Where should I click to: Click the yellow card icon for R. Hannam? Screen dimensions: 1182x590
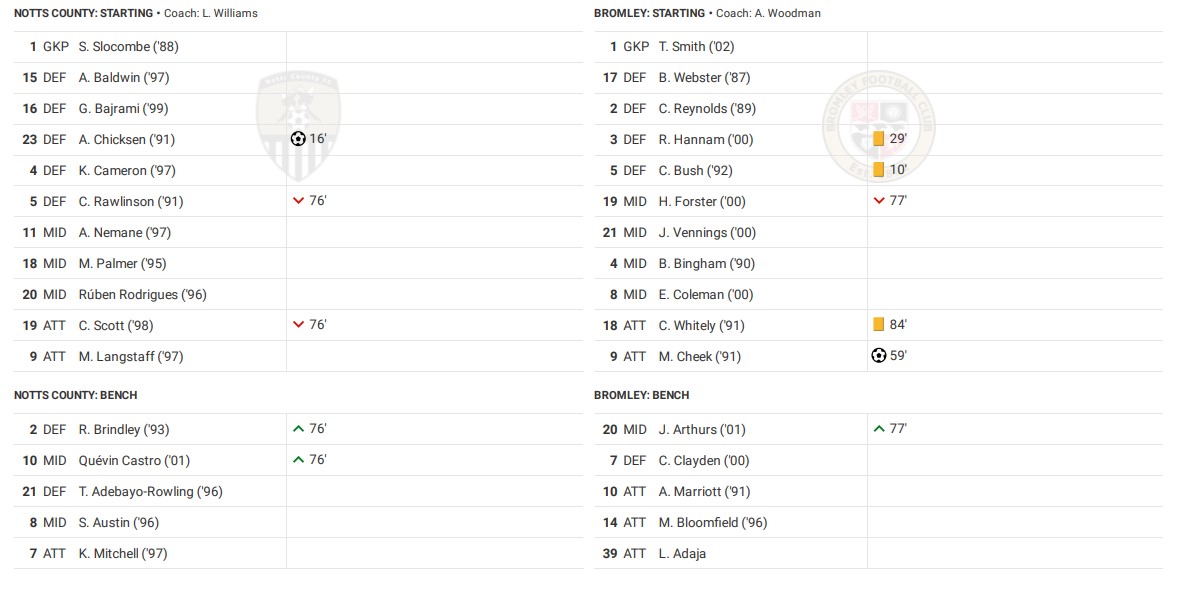(879, 139)
